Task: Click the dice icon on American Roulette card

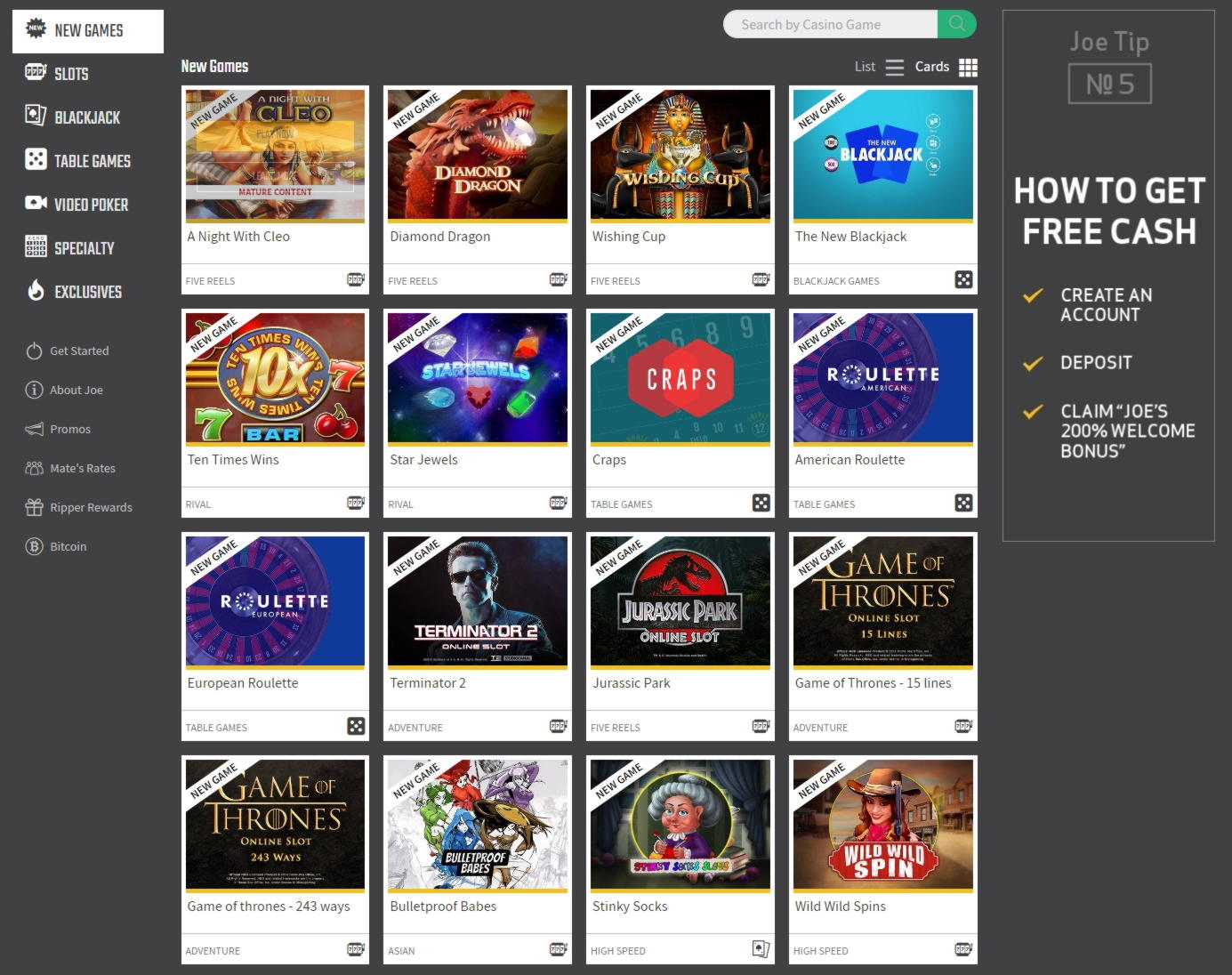Action: tap(963, 503)
